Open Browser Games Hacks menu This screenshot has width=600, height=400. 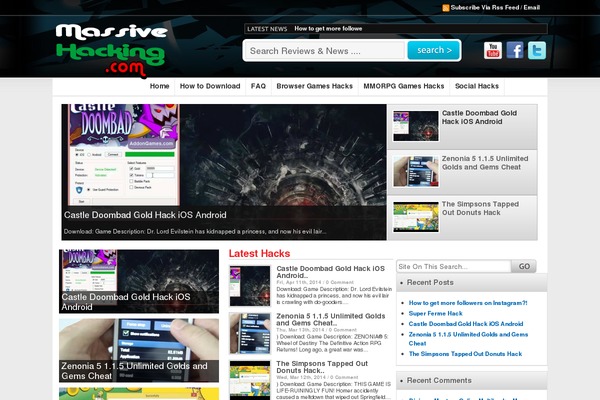(x=315, y=86)
